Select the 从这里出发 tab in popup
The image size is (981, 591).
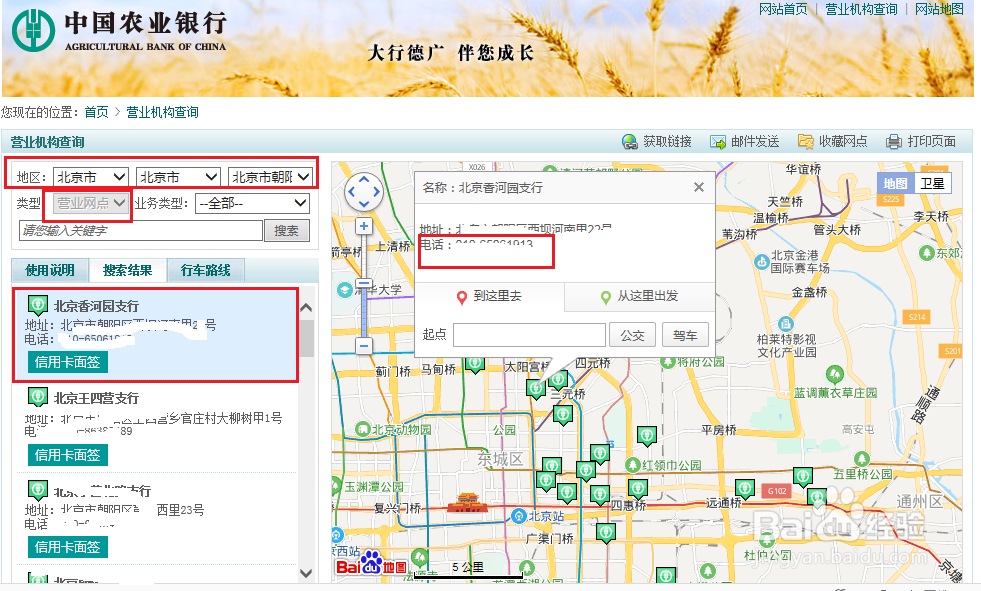[639, 296]
